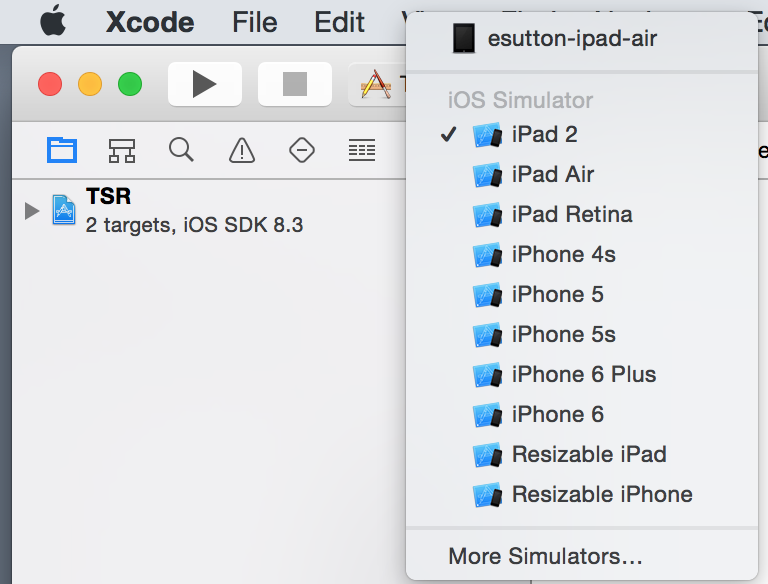
Task: Show the Symbol navigator hierarchy icon
Action: click(121, 150)
